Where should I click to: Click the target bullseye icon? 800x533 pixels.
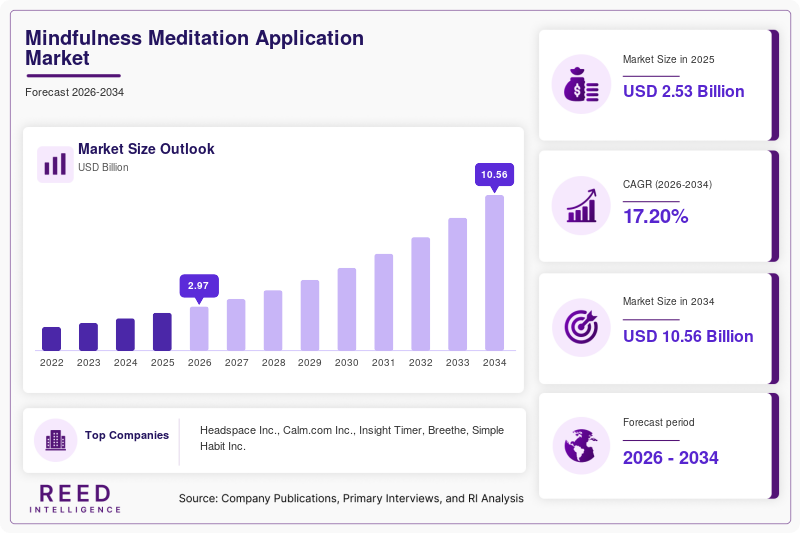581,327
